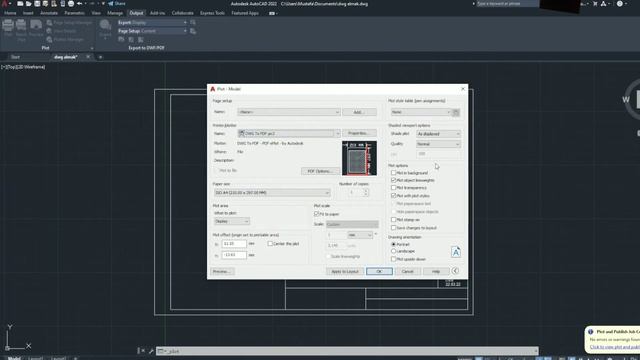
Task: Open the Plot style table dropdown
Action: pos(420,112)
